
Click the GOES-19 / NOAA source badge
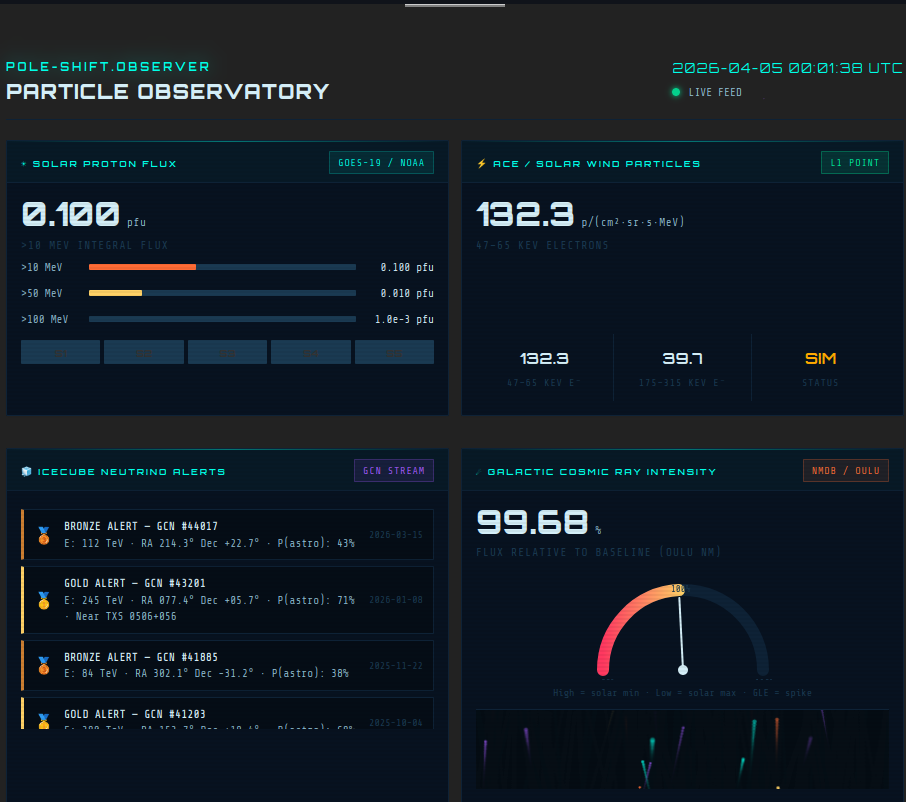click(x=381, y=162)
